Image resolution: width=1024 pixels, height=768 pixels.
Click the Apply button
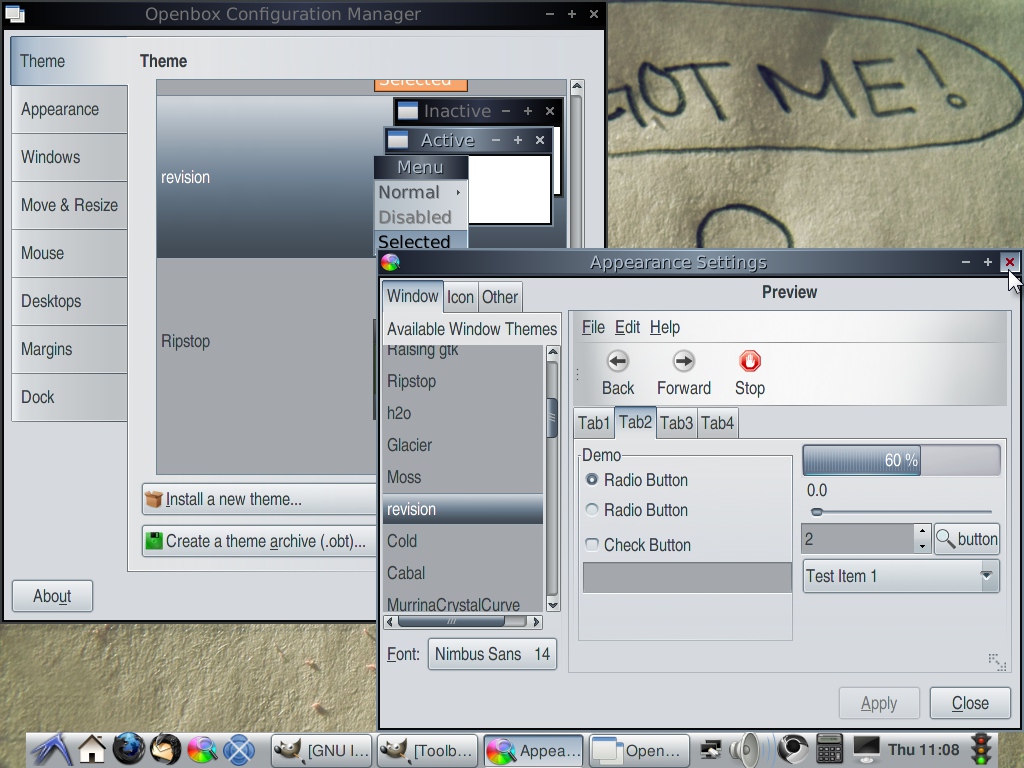coord(878,703)
